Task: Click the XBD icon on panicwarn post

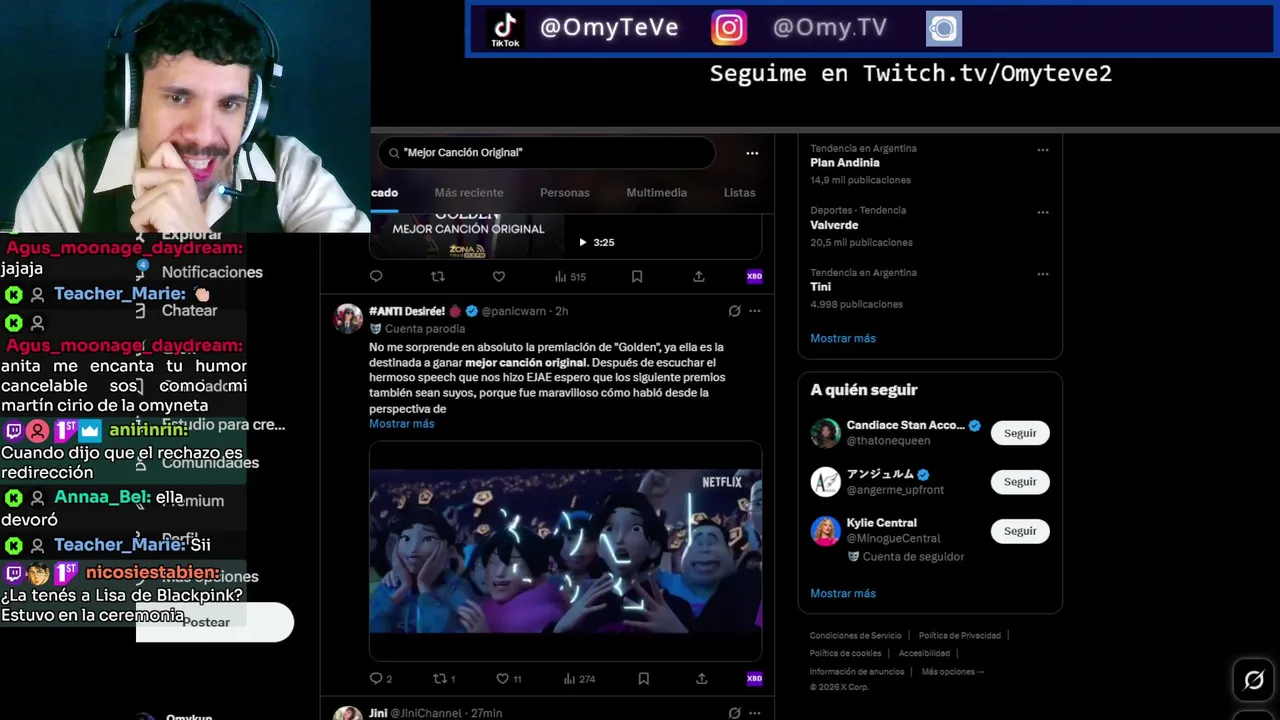Action: click(754, 679)
